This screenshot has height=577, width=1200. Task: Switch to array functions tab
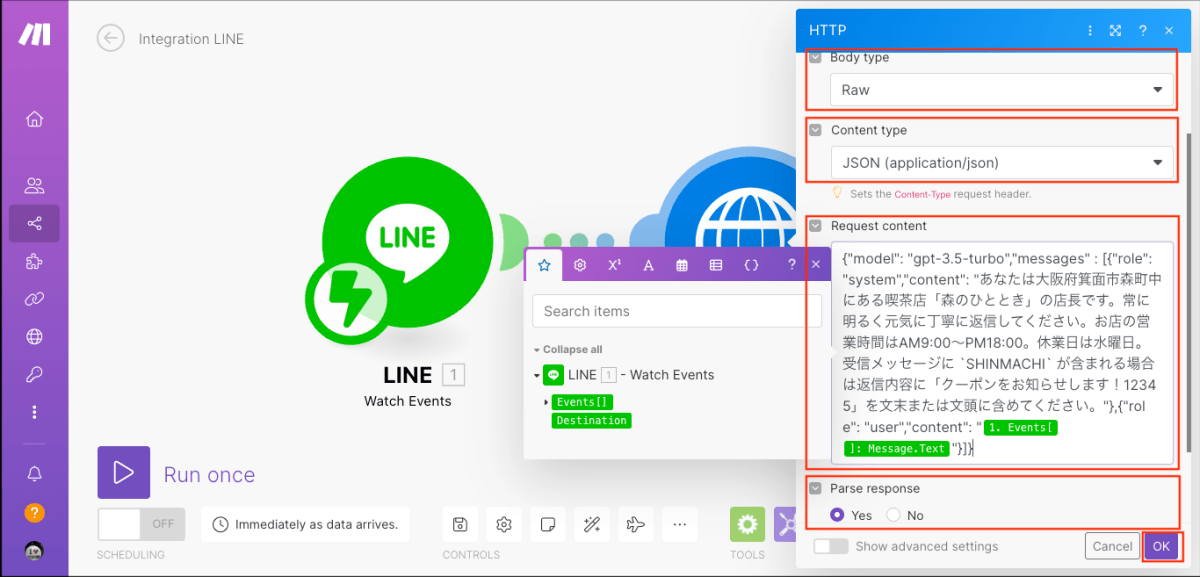click(716, 265)
